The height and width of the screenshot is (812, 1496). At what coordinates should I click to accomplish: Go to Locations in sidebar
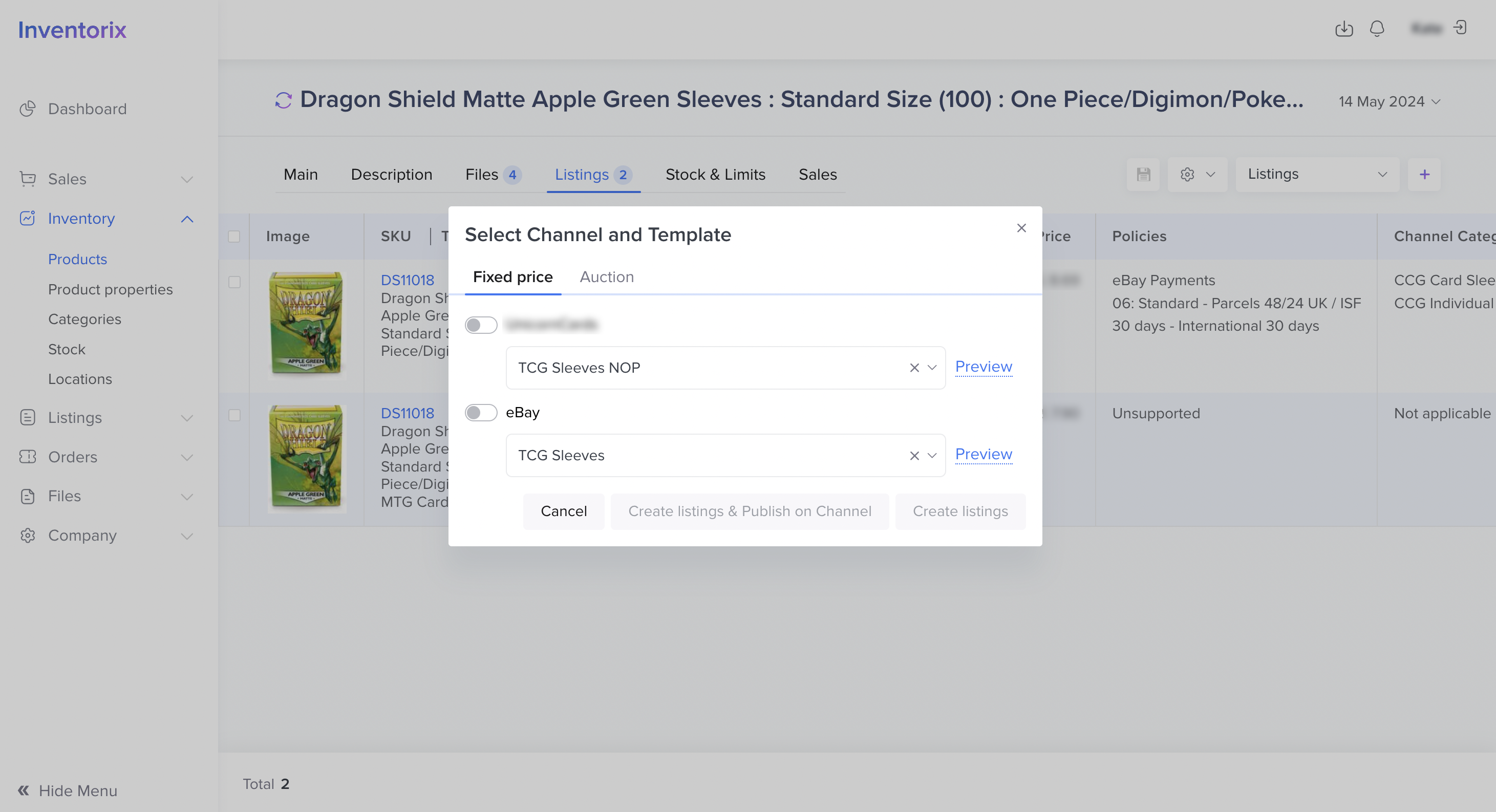coord(79,379)
